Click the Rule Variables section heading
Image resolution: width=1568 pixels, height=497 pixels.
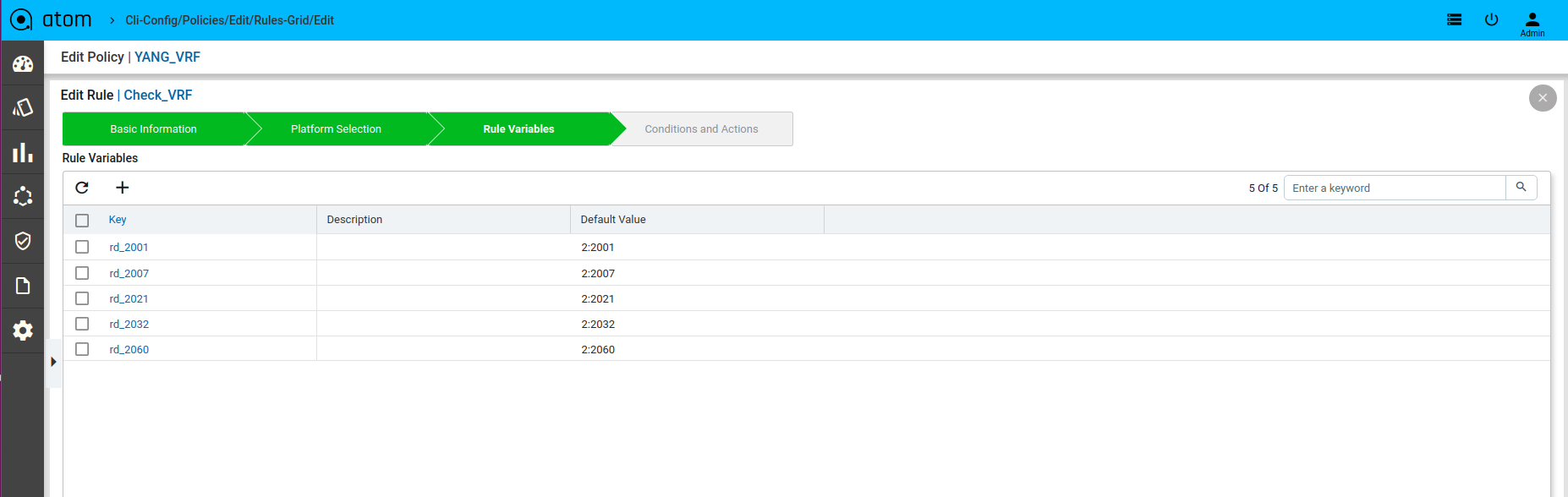pyautogui.click(x=100, y=158)
